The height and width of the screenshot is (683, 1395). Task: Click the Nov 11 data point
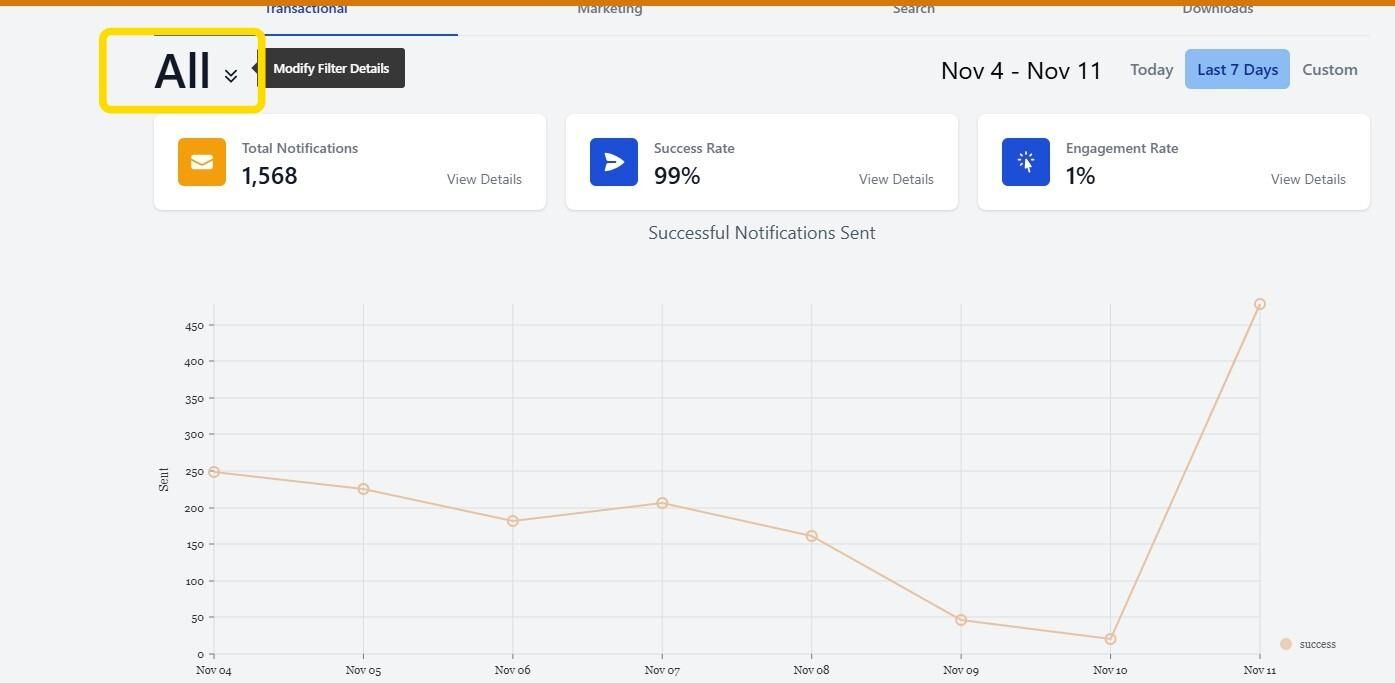pos(1259,304)
